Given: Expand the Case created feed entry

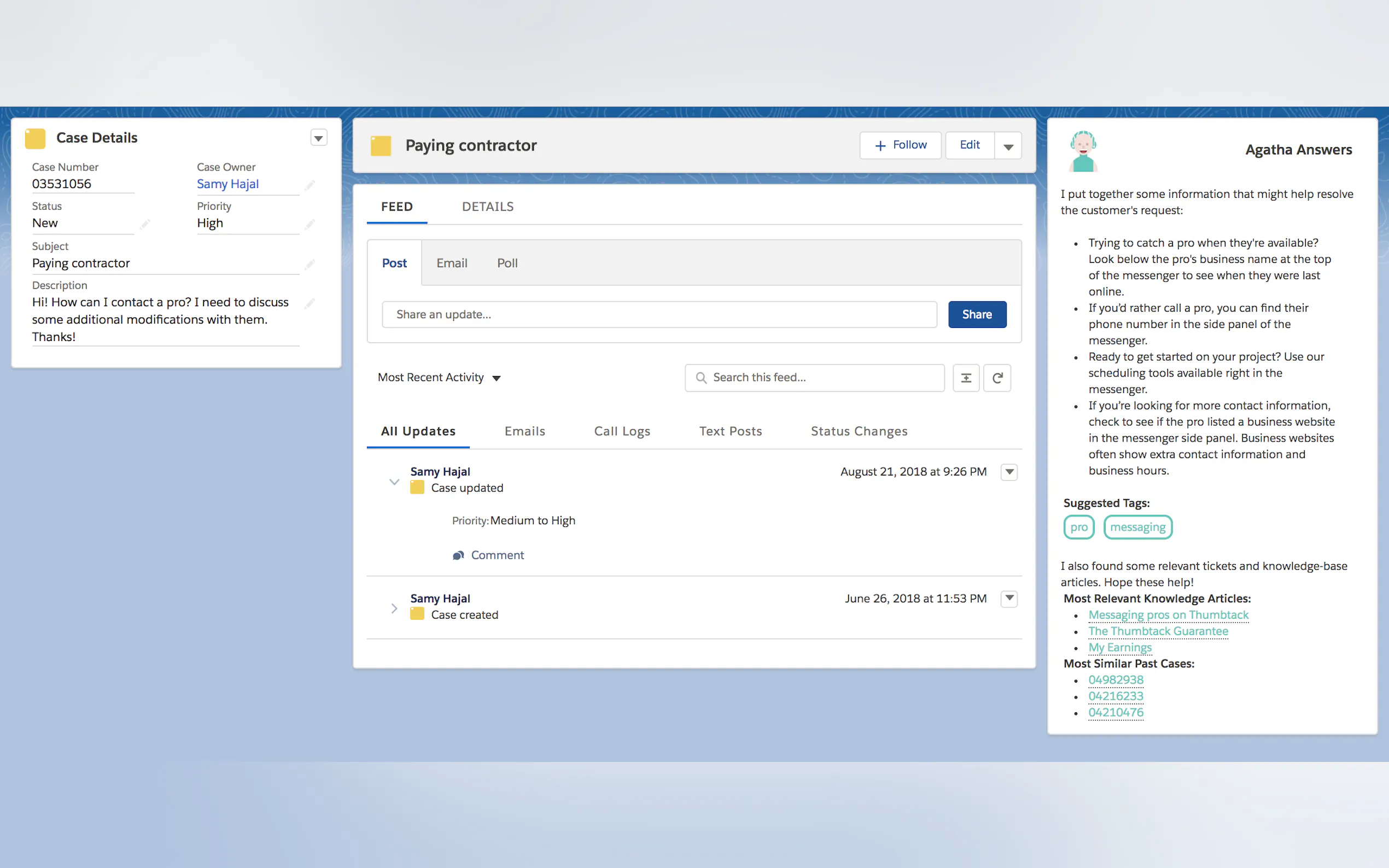Looking at the screenshot, I should coord(394,608).
